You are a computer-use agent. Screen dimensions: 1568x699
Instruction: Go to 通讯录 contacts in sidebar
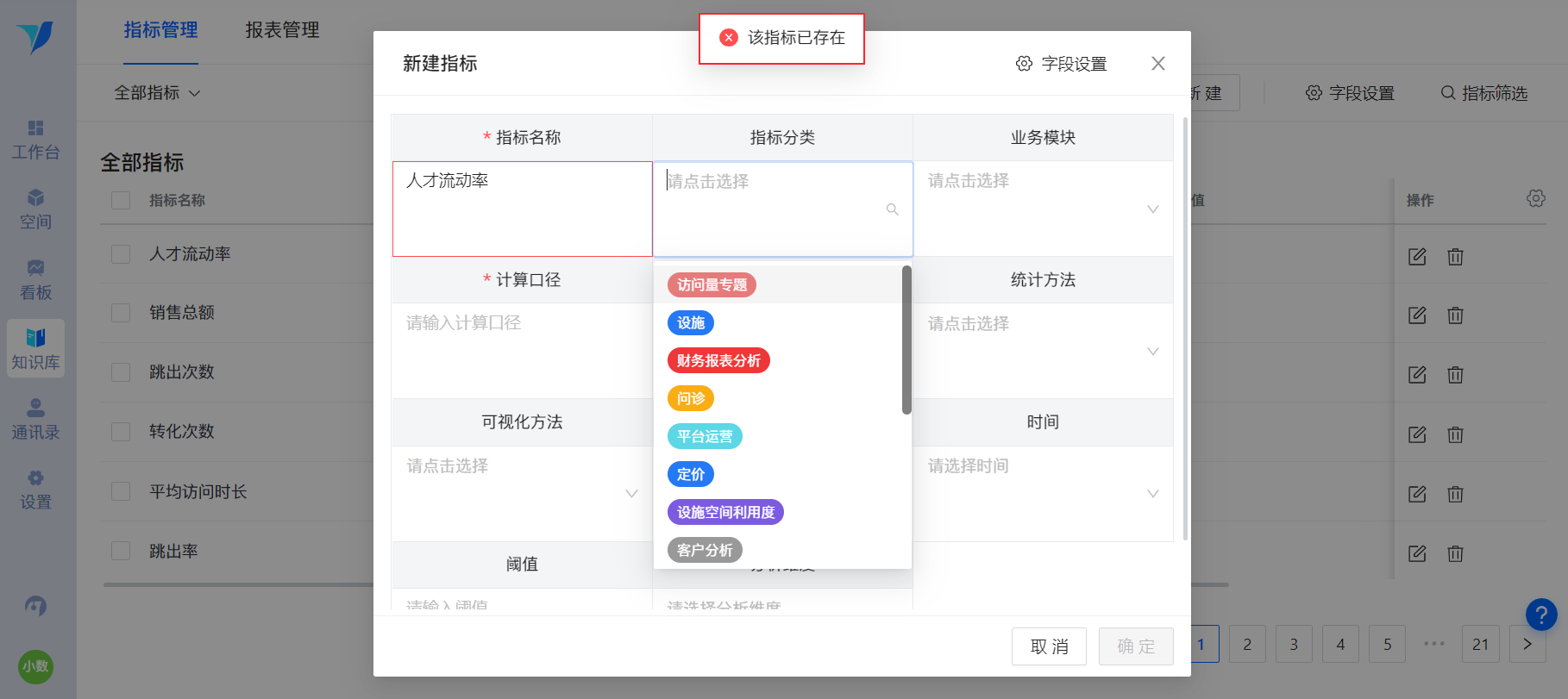coord(35,420)
